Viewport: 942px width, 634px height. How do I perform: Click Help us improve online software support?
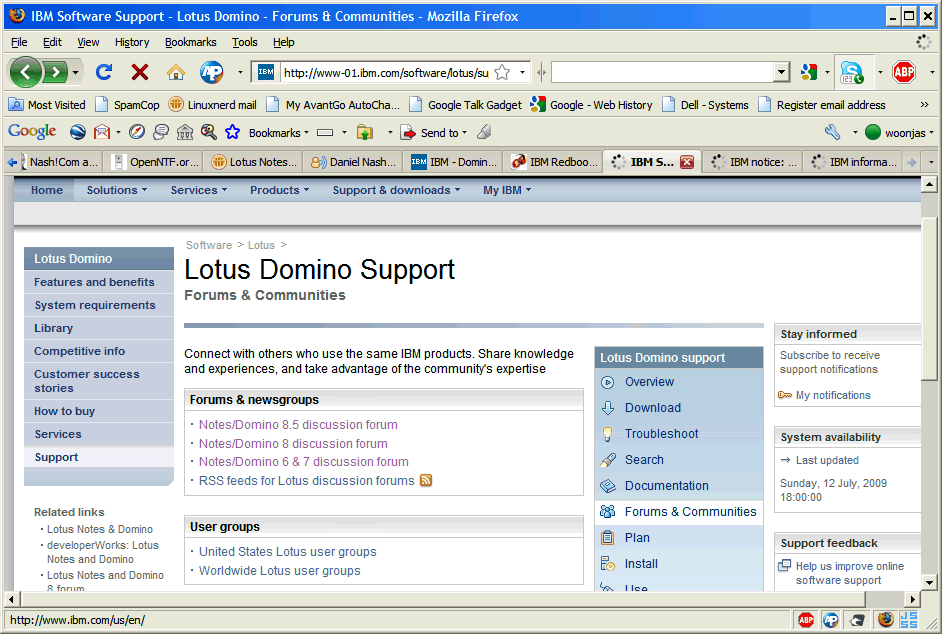(849, 573)
